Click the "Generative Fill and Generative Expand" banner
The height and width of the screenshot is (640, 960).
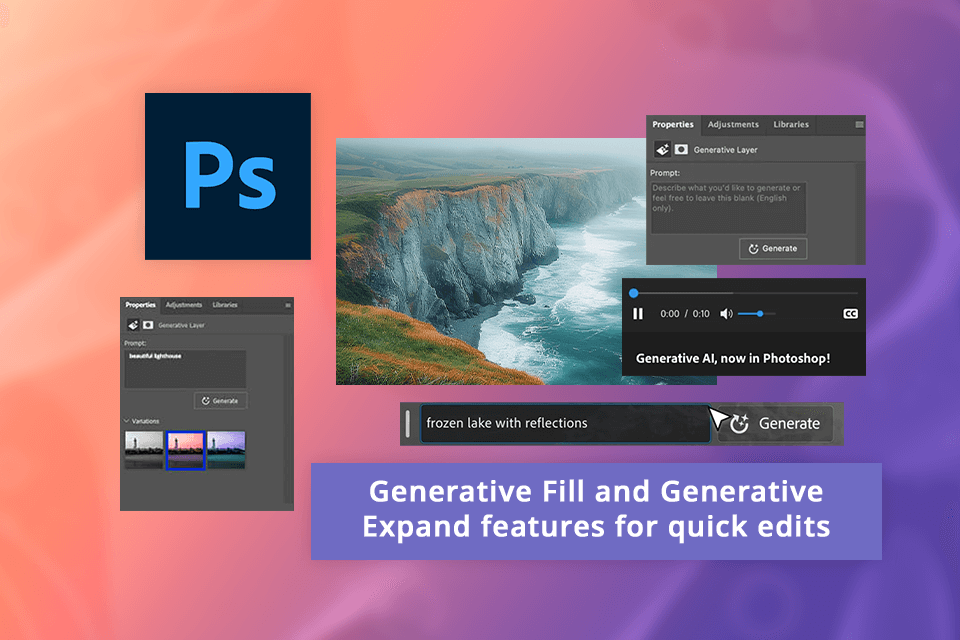tap(596, 511)
